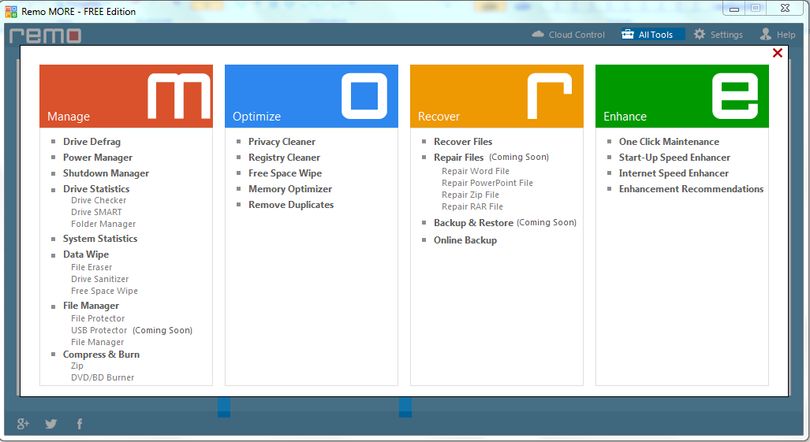Choose File Eraser under Data Wipe
Screen dimensions: 810x442
[91, 267]
